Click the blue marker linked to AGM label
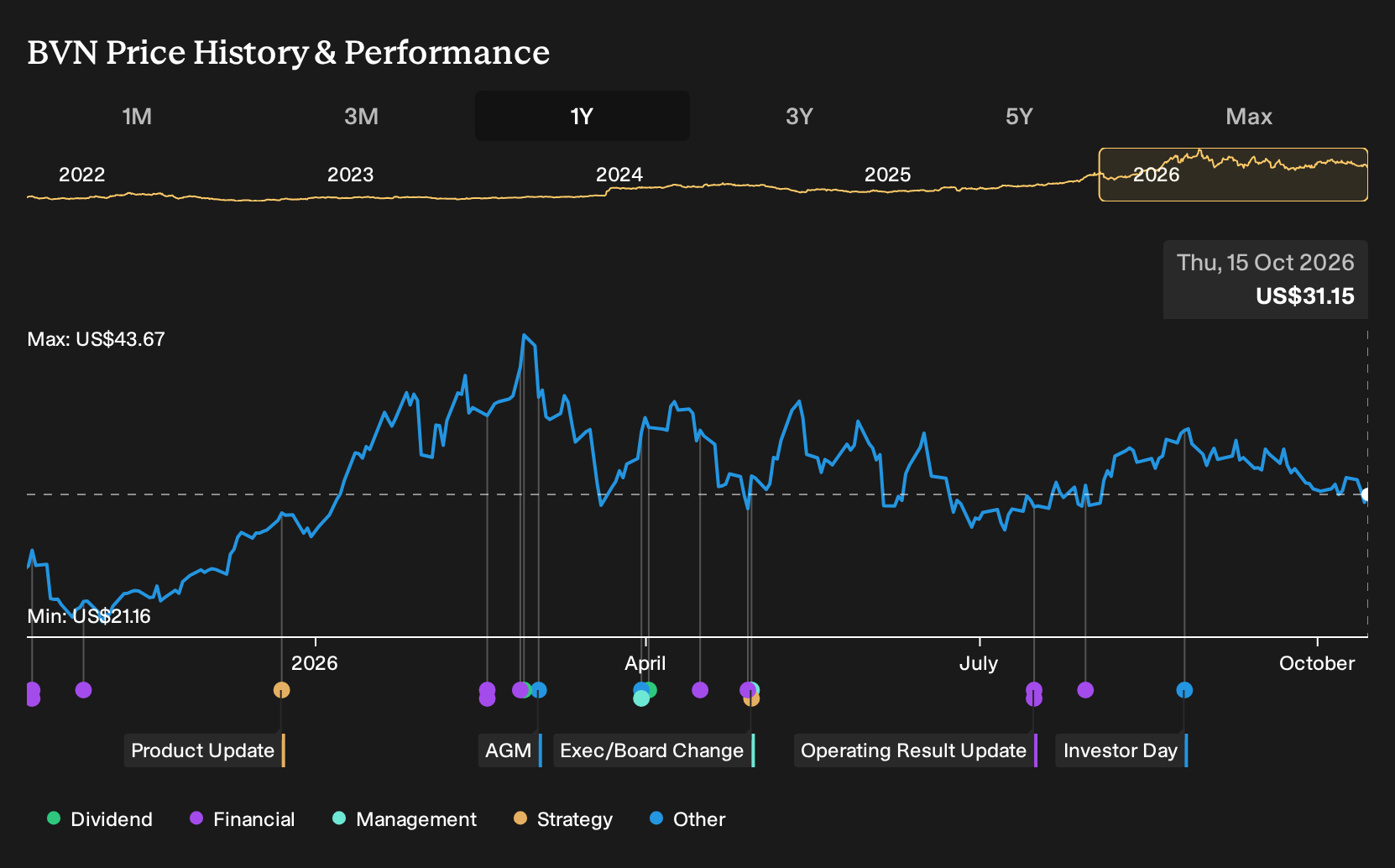 click(539, 690)
